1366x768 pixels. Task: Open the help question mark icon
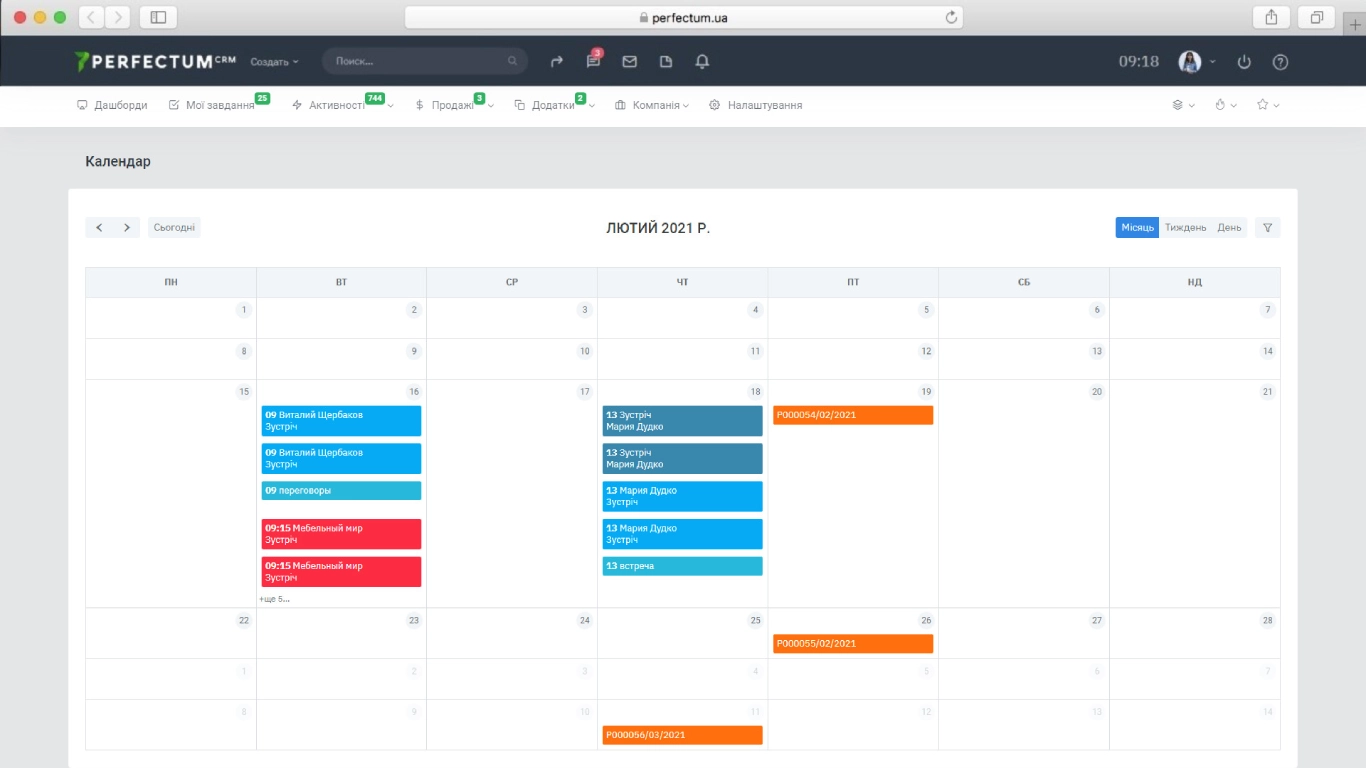pyautogui.click(x=1280, y=62)
